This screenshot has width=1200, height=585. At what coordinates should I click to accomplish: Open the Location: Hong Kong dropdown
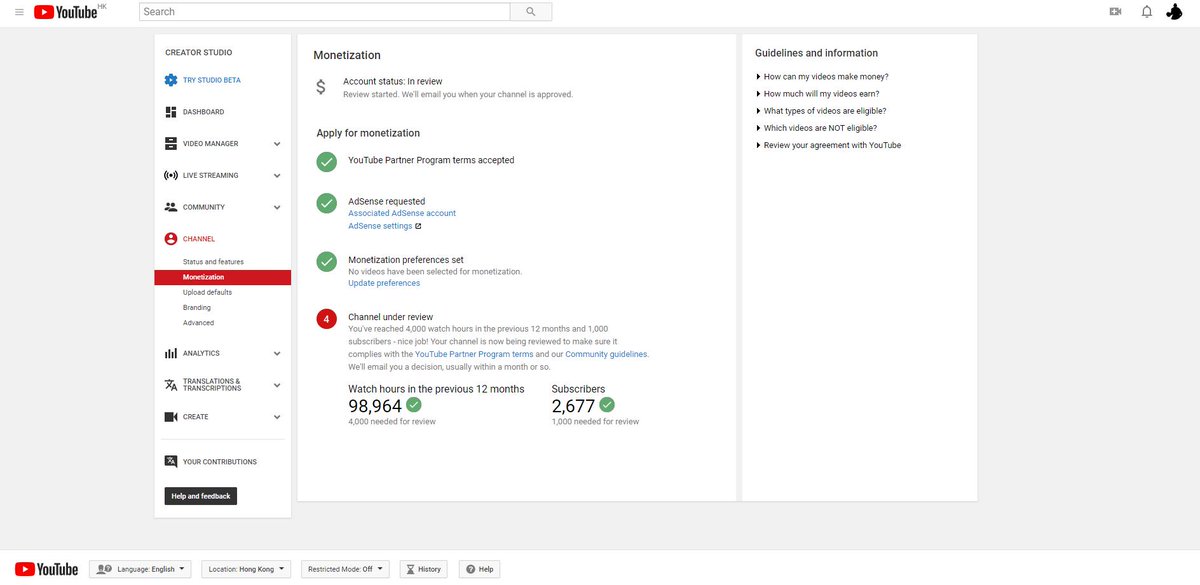point(246,569)
